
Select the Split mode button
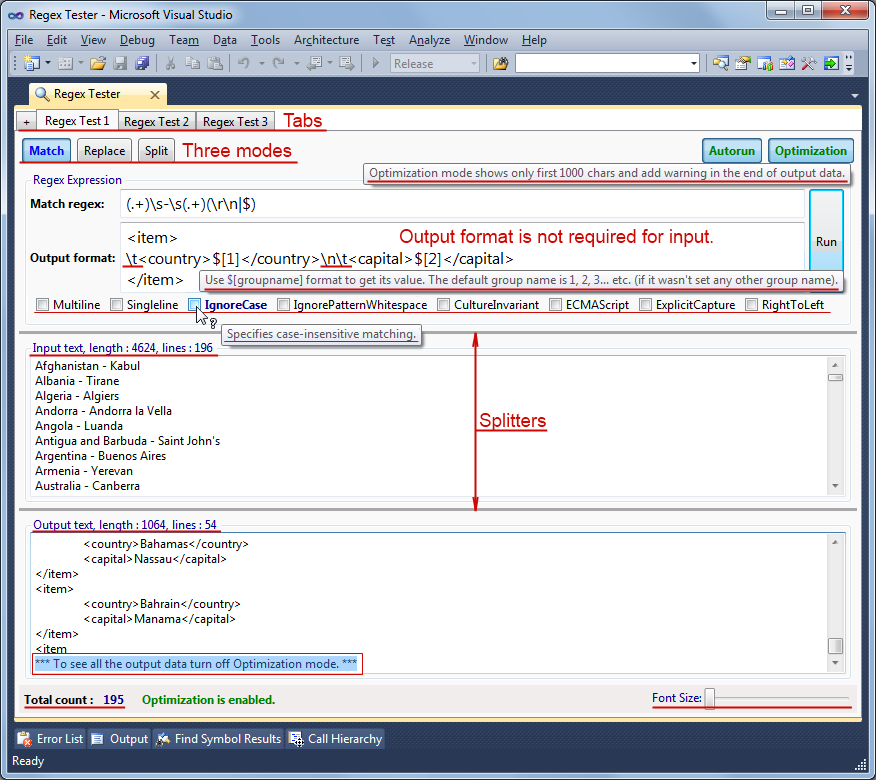pos(156,151)
